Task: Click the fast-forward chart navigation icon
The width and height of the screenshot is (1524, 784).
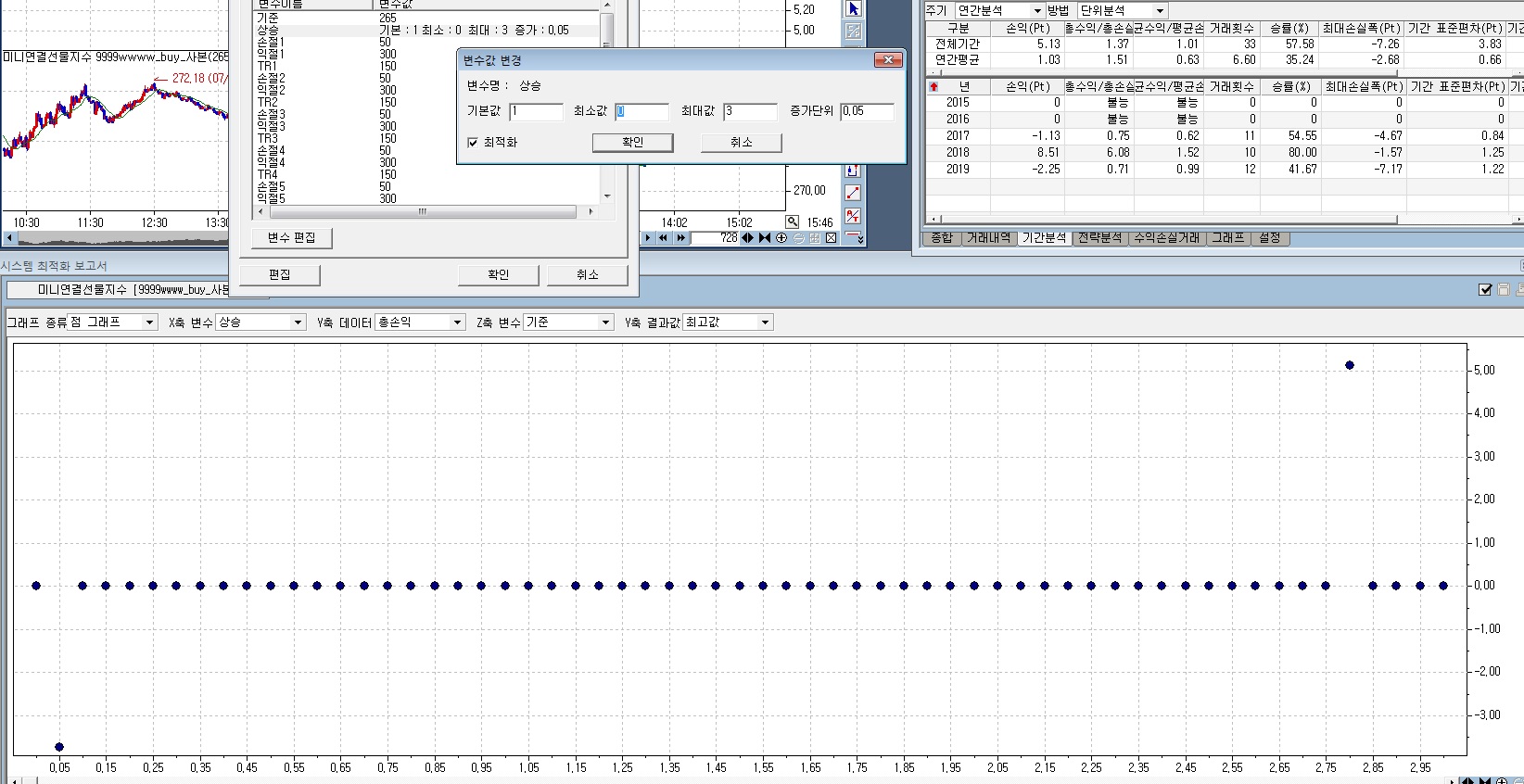Action: point(681,238)
